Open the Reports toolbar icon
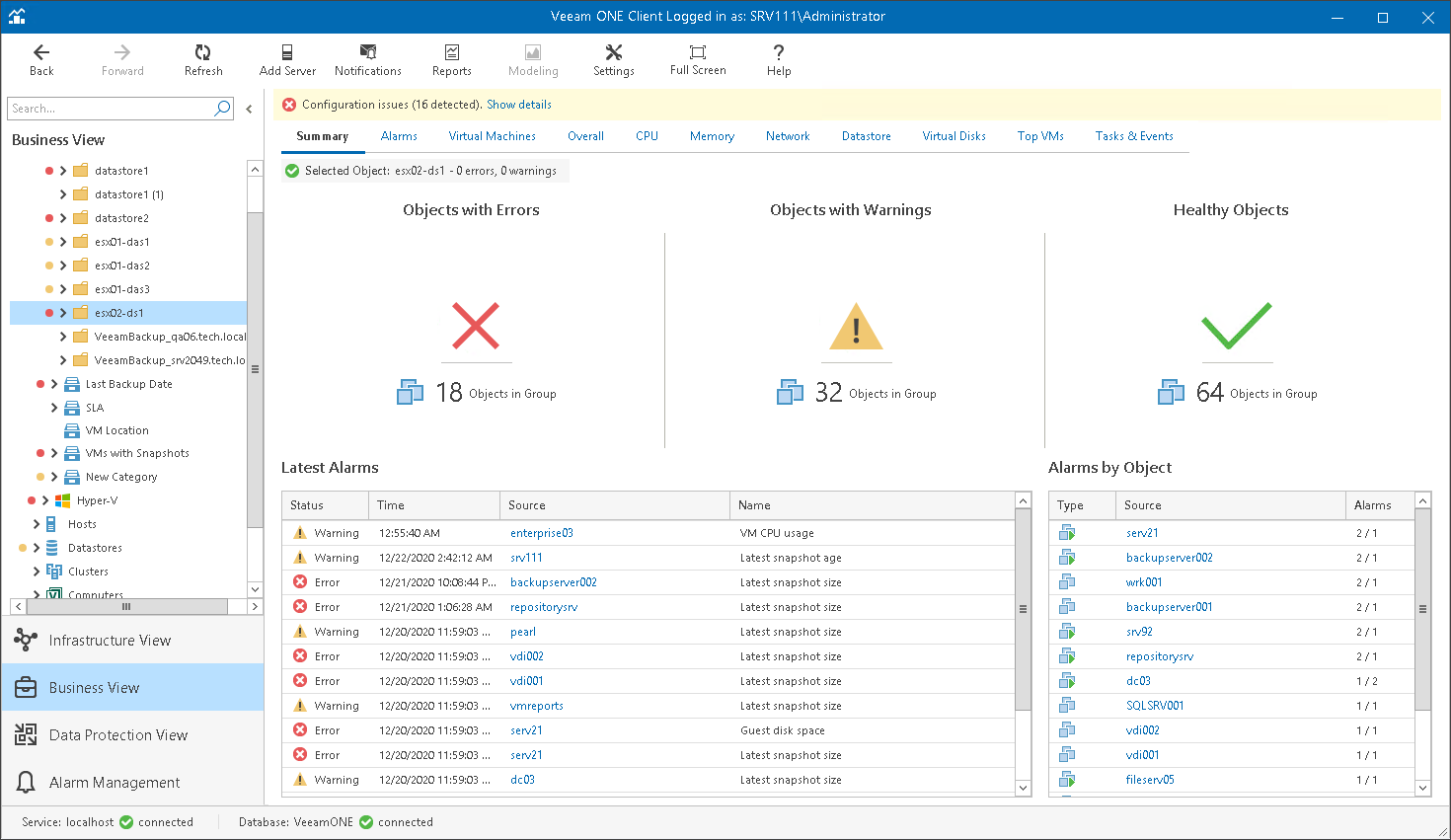The image size is (1451, 840). 451,53
